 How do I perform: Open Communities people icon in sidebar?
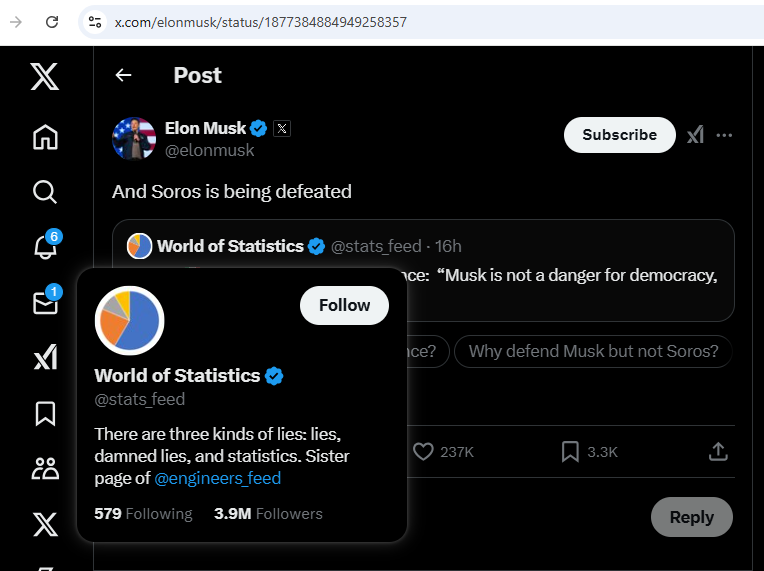45,469
